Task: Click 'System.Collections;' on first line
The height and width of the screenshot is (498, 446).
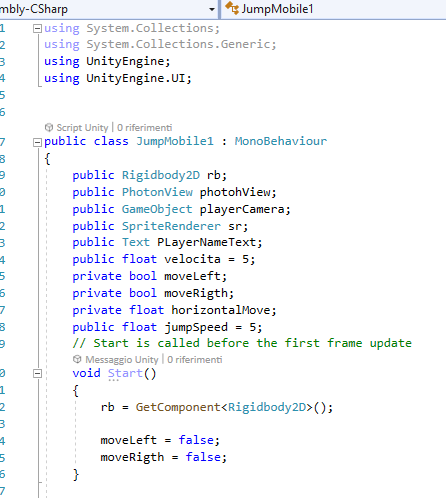Action: click(x=153, y=28)
